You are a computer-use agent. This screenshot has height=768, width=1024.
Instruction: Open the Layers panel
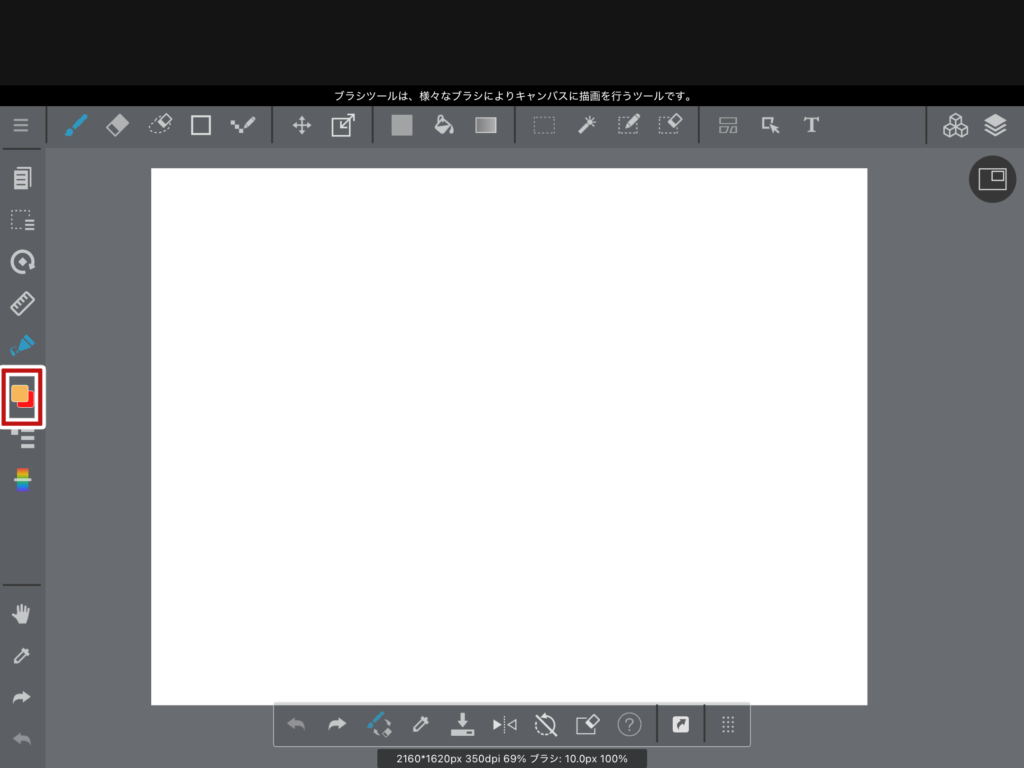coord(994,125)
